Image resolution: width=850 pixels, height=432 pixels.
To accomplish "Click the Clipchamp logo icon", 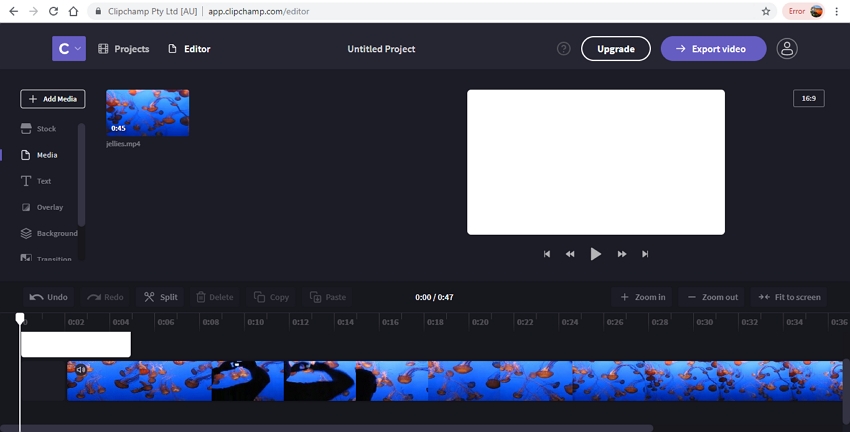I will (x=69, y=48).
